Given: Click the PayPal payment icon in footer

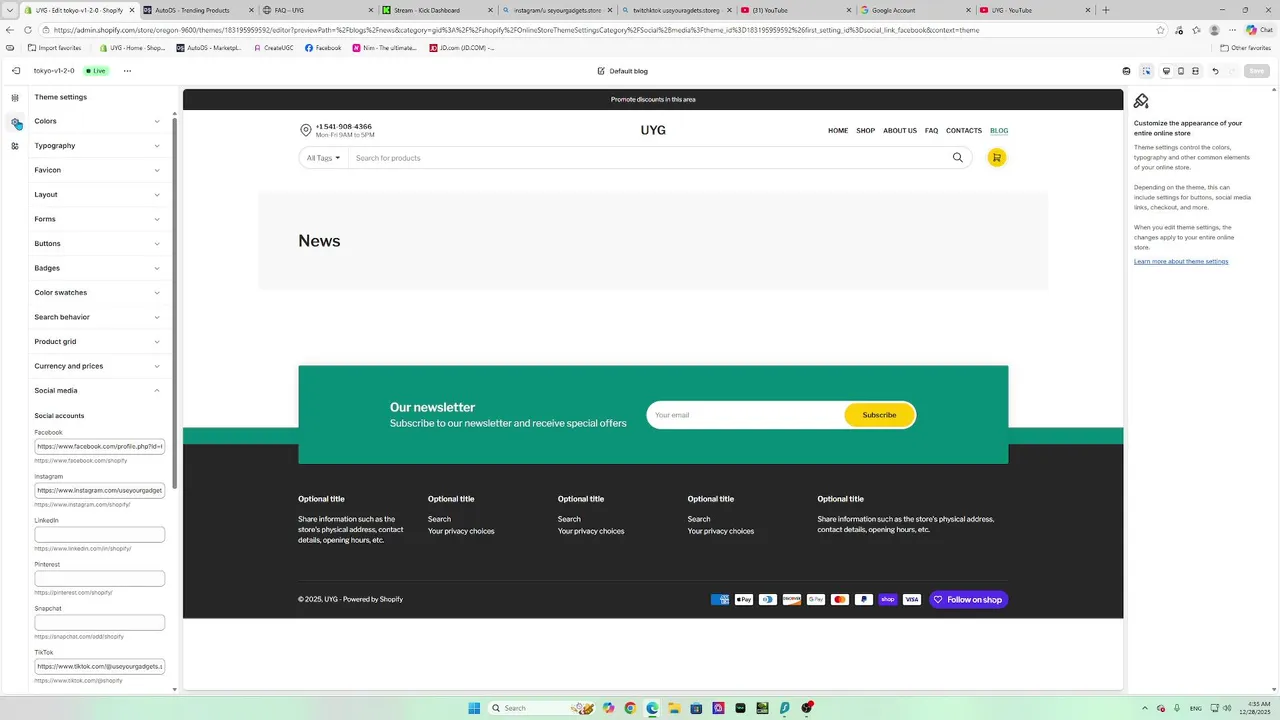Looking at the screenshot, I should (864, 600).
